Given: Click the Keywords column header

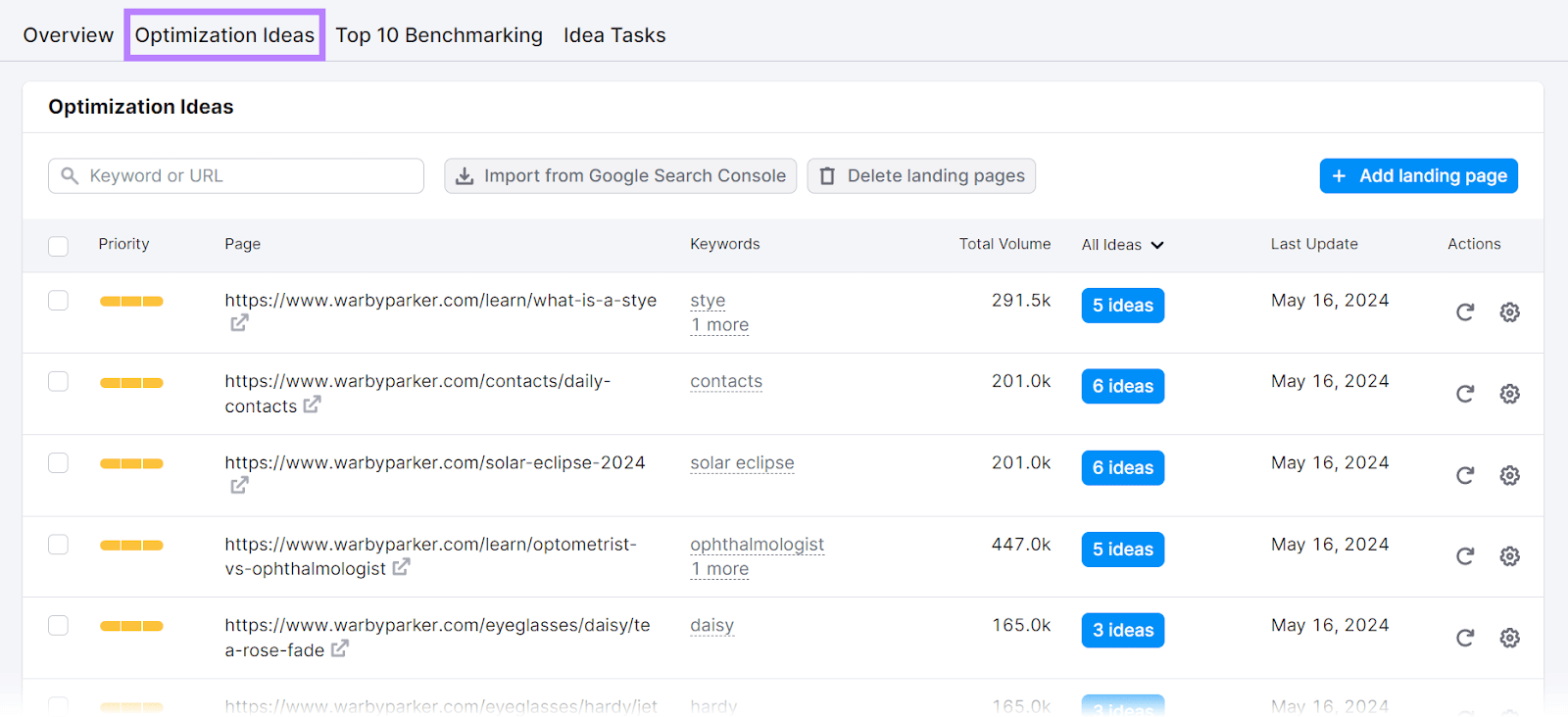Looking at the screenshot, I should 725,244.
